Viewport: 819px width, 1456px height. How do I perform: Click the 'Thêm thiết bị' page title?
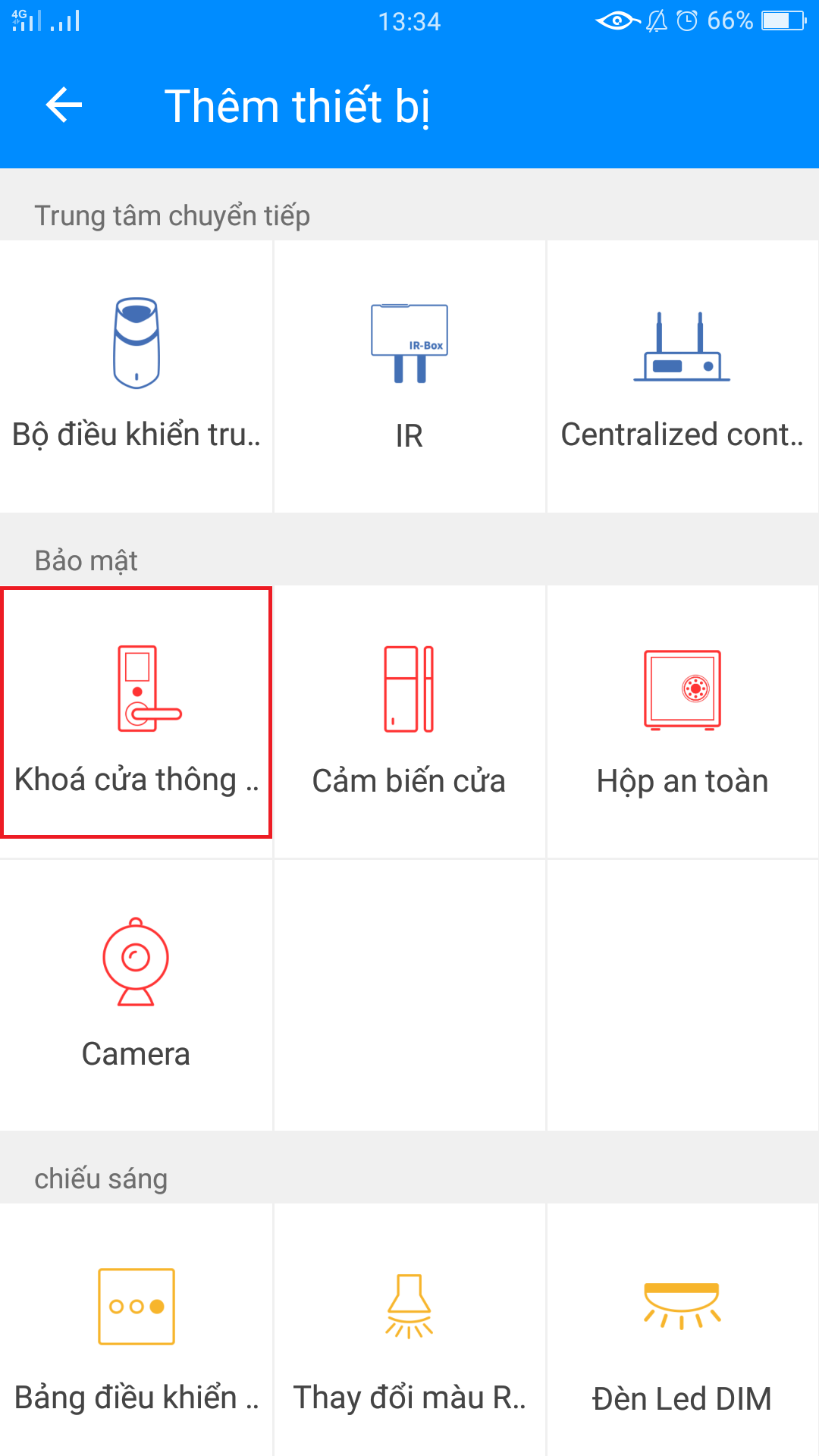tap(297, 106)
